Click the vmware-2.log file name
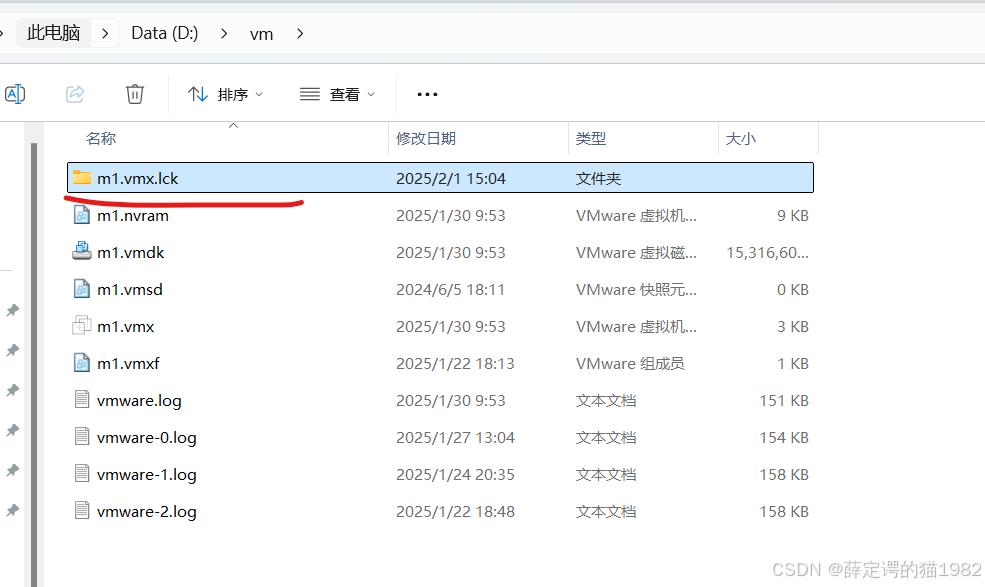985x587 pixels. [x=146, y=512]
